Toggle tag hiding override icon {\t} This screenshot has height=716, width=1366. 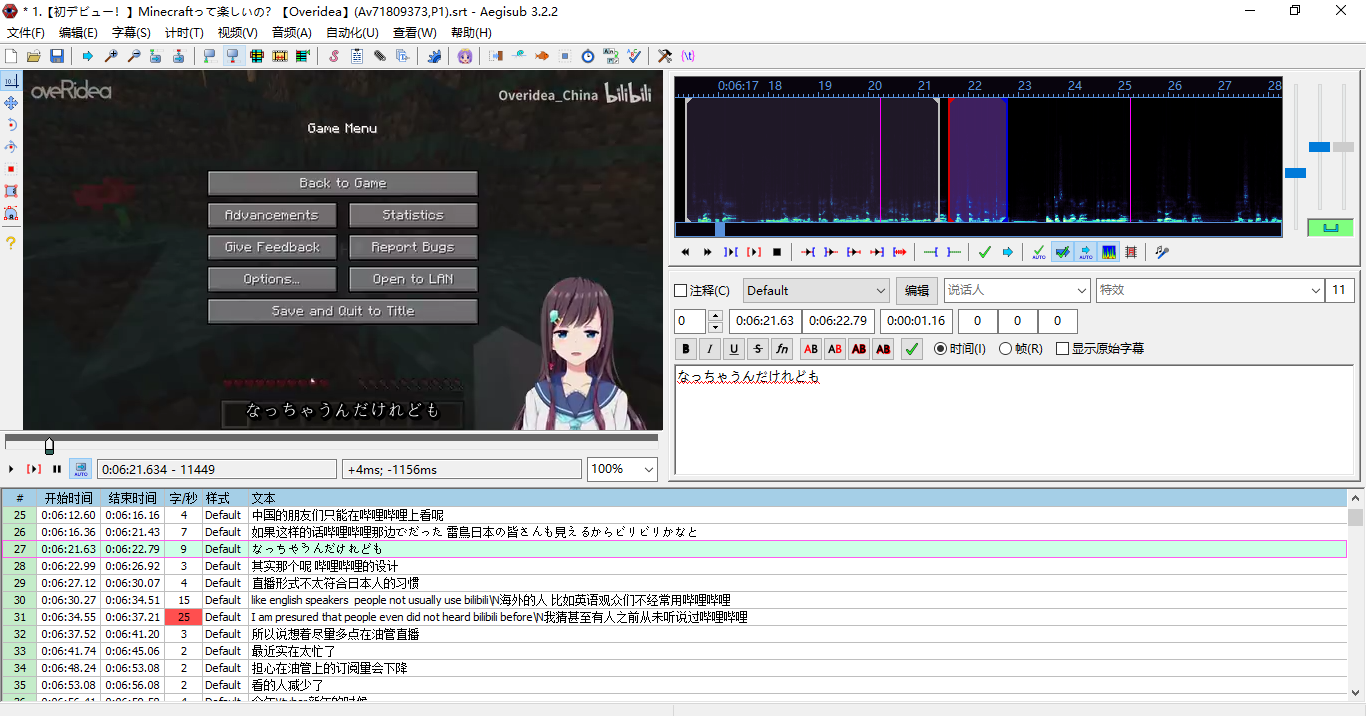click(x=688, y=56)
